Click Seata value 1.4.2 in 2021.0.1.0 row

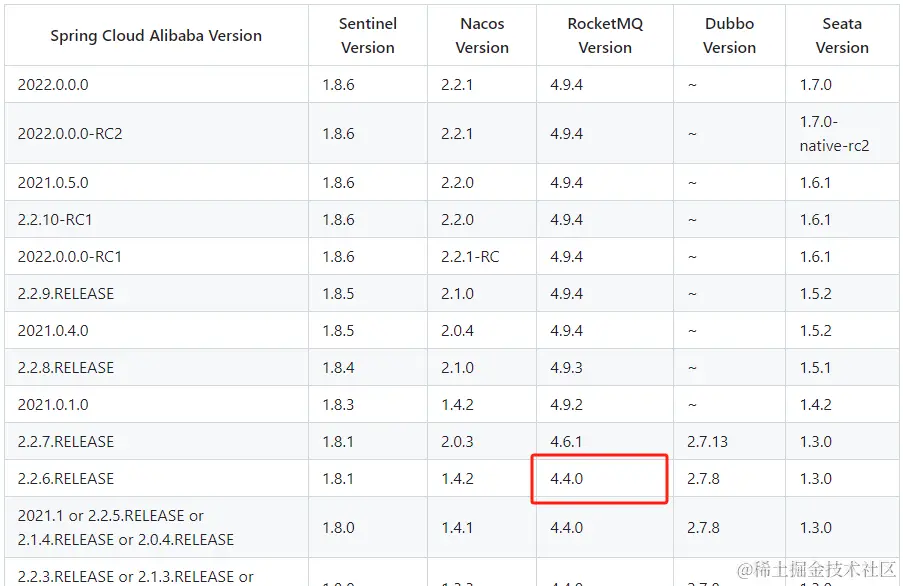pyautogui.click(x=815, y=404)
